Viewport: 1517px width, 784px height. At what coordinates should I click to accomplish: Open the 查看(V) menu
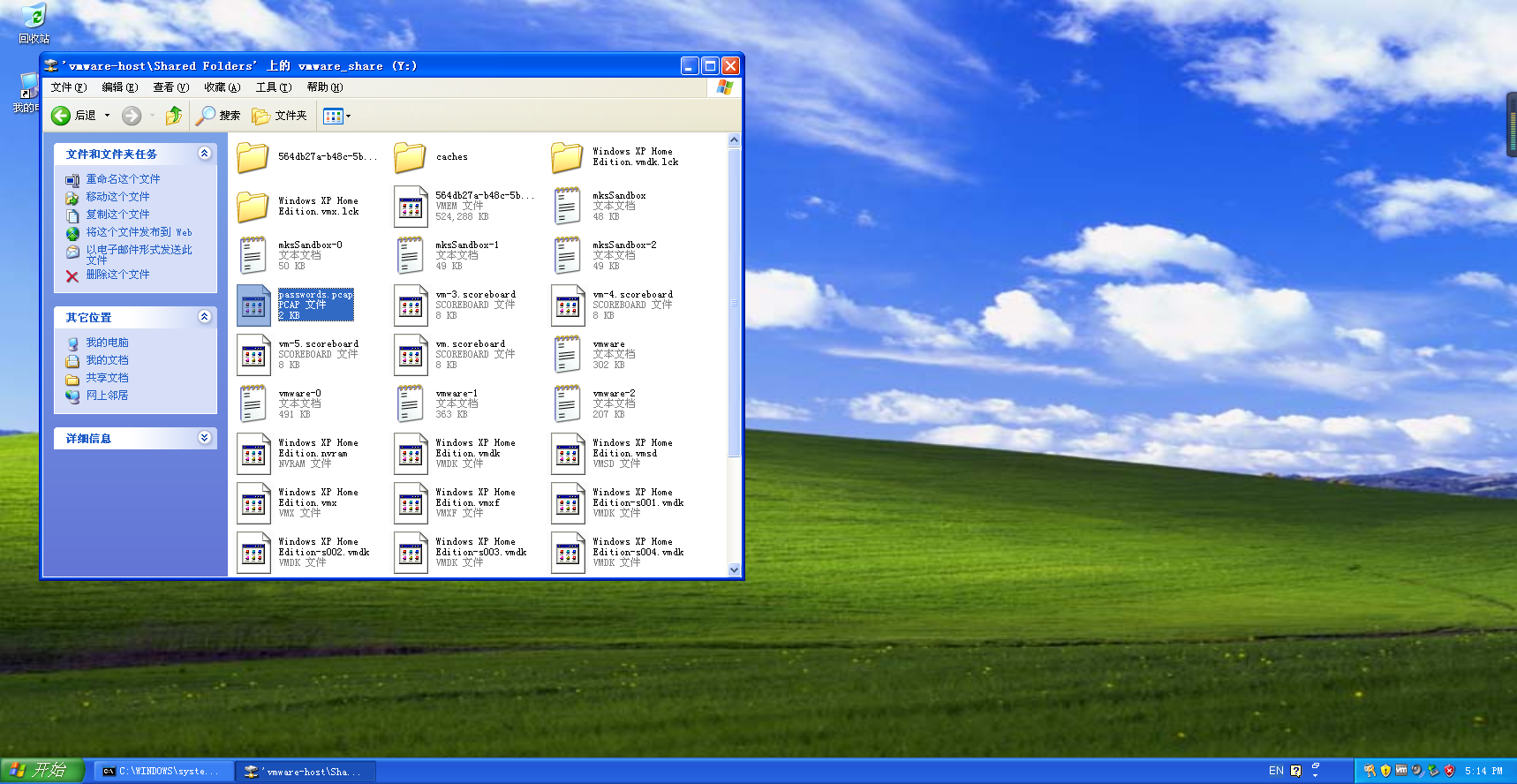tap(170, 87)
